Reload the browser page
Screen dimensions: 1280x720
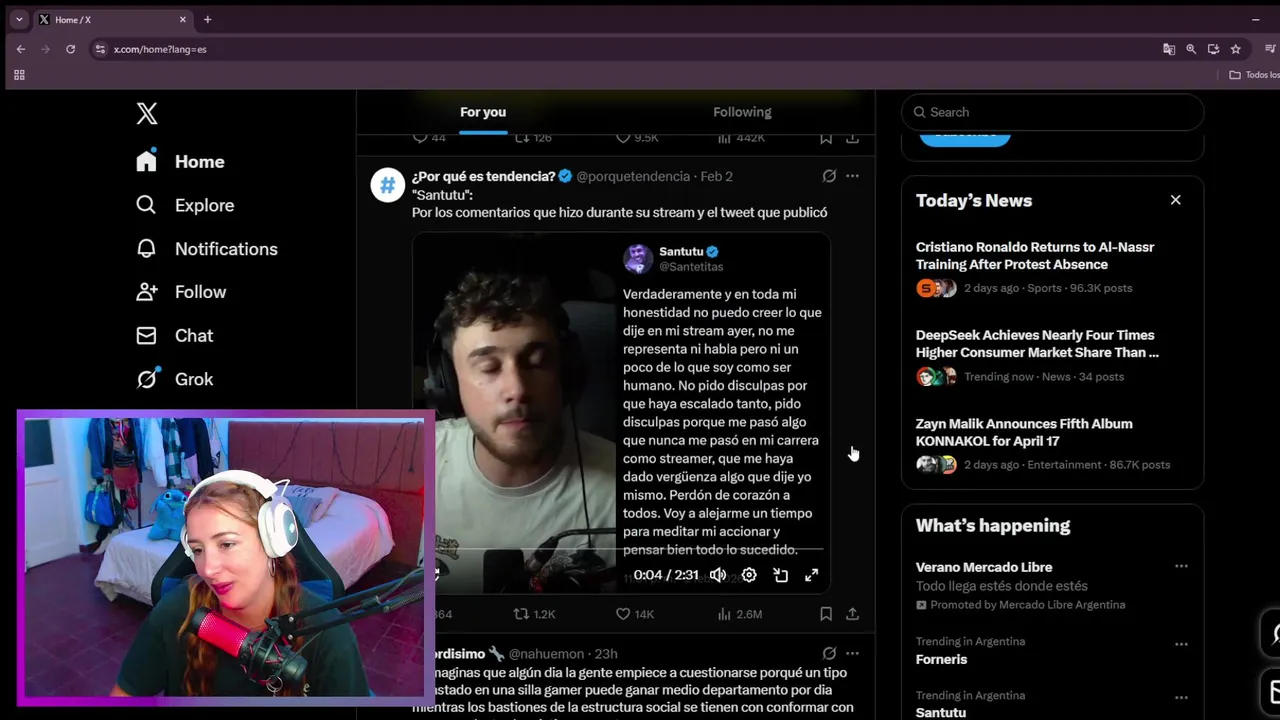70,49
